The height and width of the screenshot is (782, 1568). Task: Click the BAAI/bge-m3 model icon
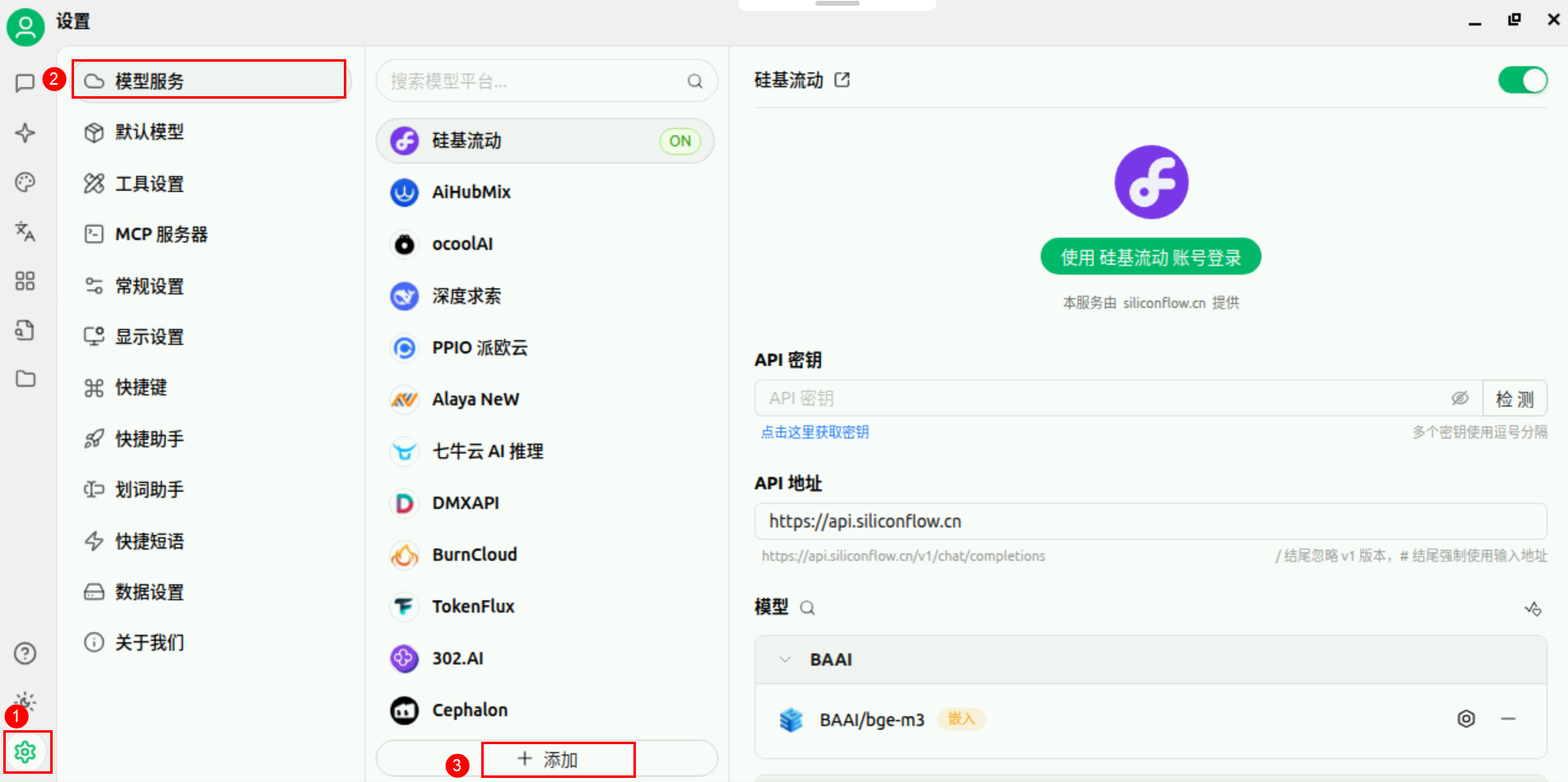791,720
